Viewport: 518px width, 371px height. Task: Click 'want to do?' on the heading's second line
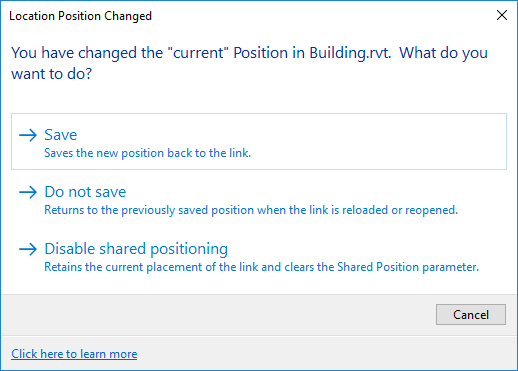point(51,74)
